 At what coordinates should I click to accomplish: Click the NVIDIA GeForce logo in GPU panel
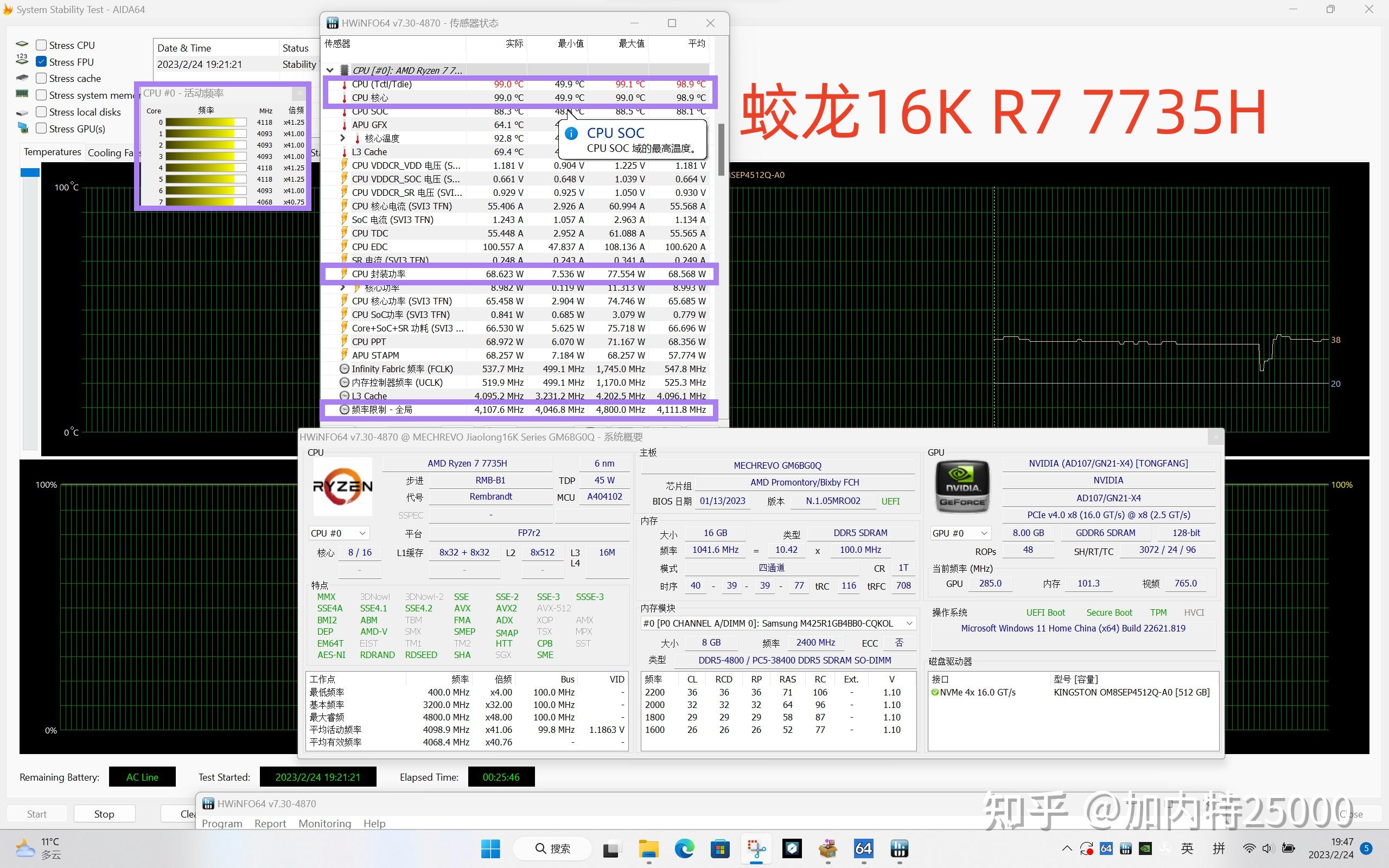coord(962,487)
